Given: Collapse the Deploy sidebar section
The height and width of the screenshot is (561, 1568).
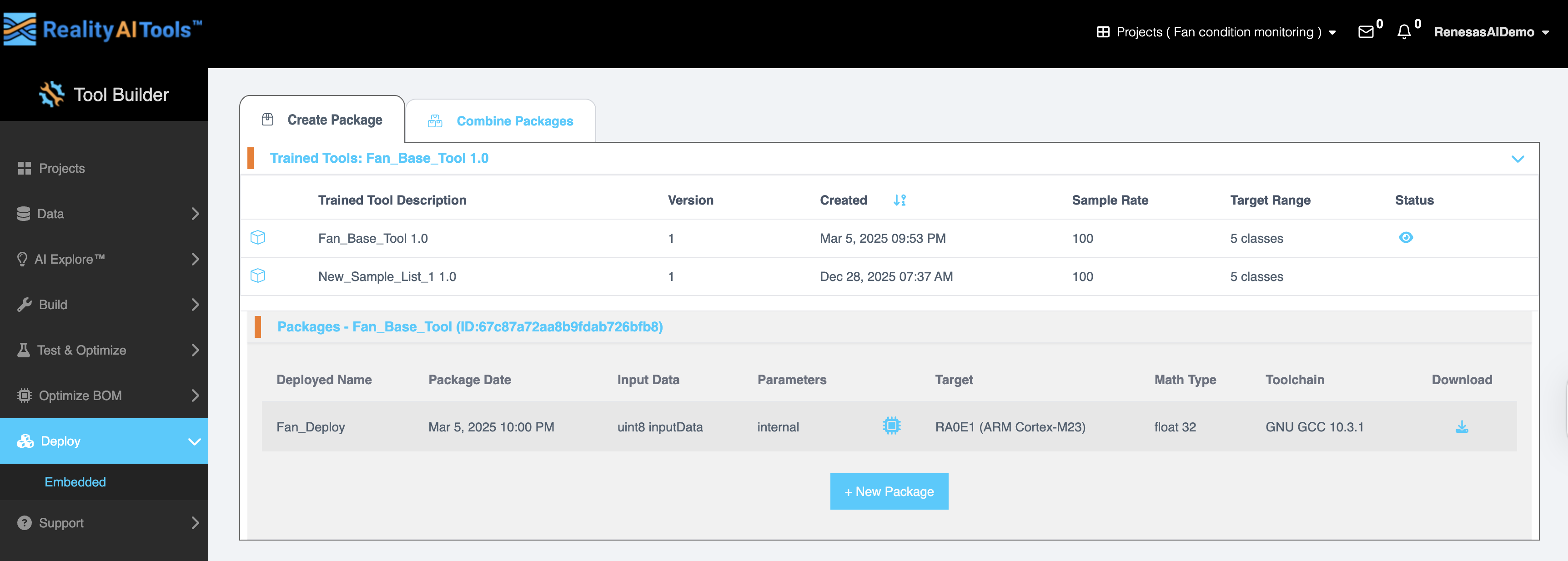Looking at the screenshot, I should [x=194, y=441].
